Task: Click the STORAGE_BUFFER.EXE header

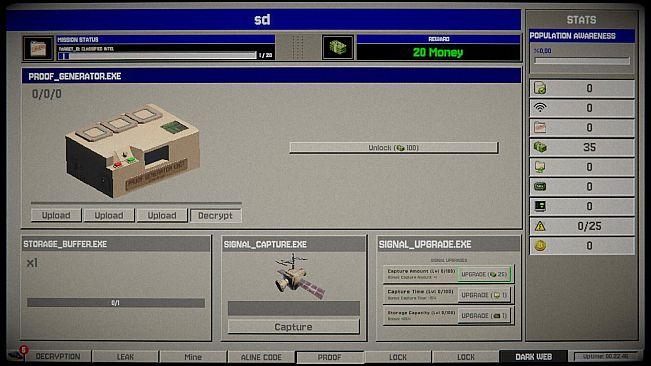Action: [116, 244]
